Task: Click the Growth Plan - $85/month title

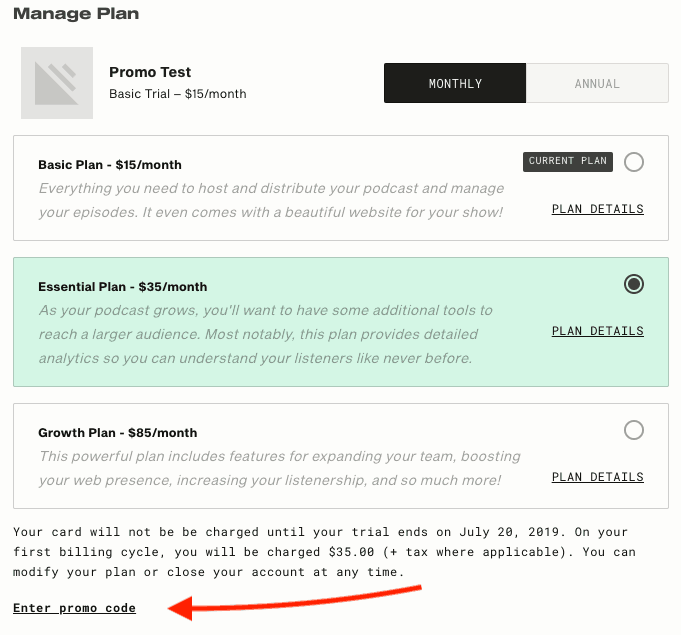Action: click(x=118, y=433)
